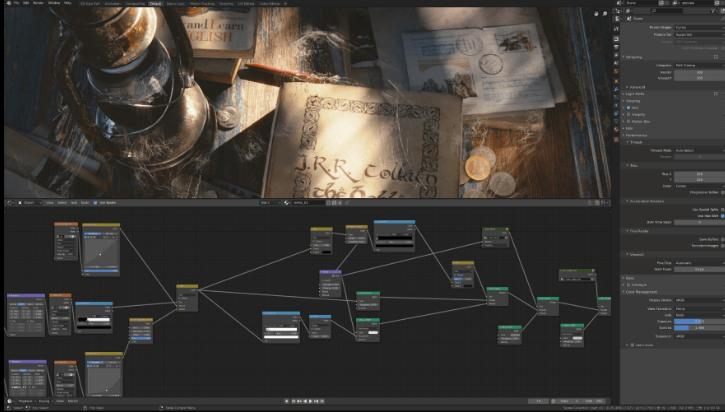Disable Use Hair BVH
The height and width of the screenshot is (412, 725).
click(723, 216)
